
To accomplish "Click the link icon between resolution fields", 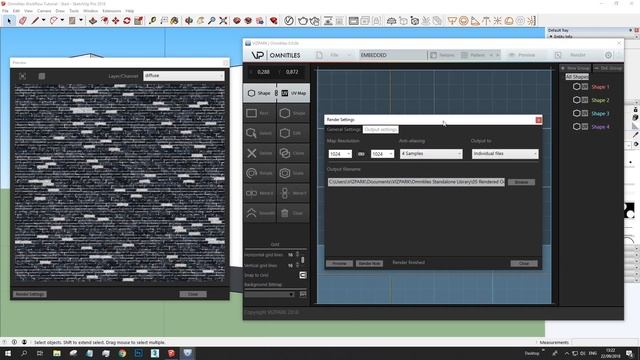I will pos(361,154).
